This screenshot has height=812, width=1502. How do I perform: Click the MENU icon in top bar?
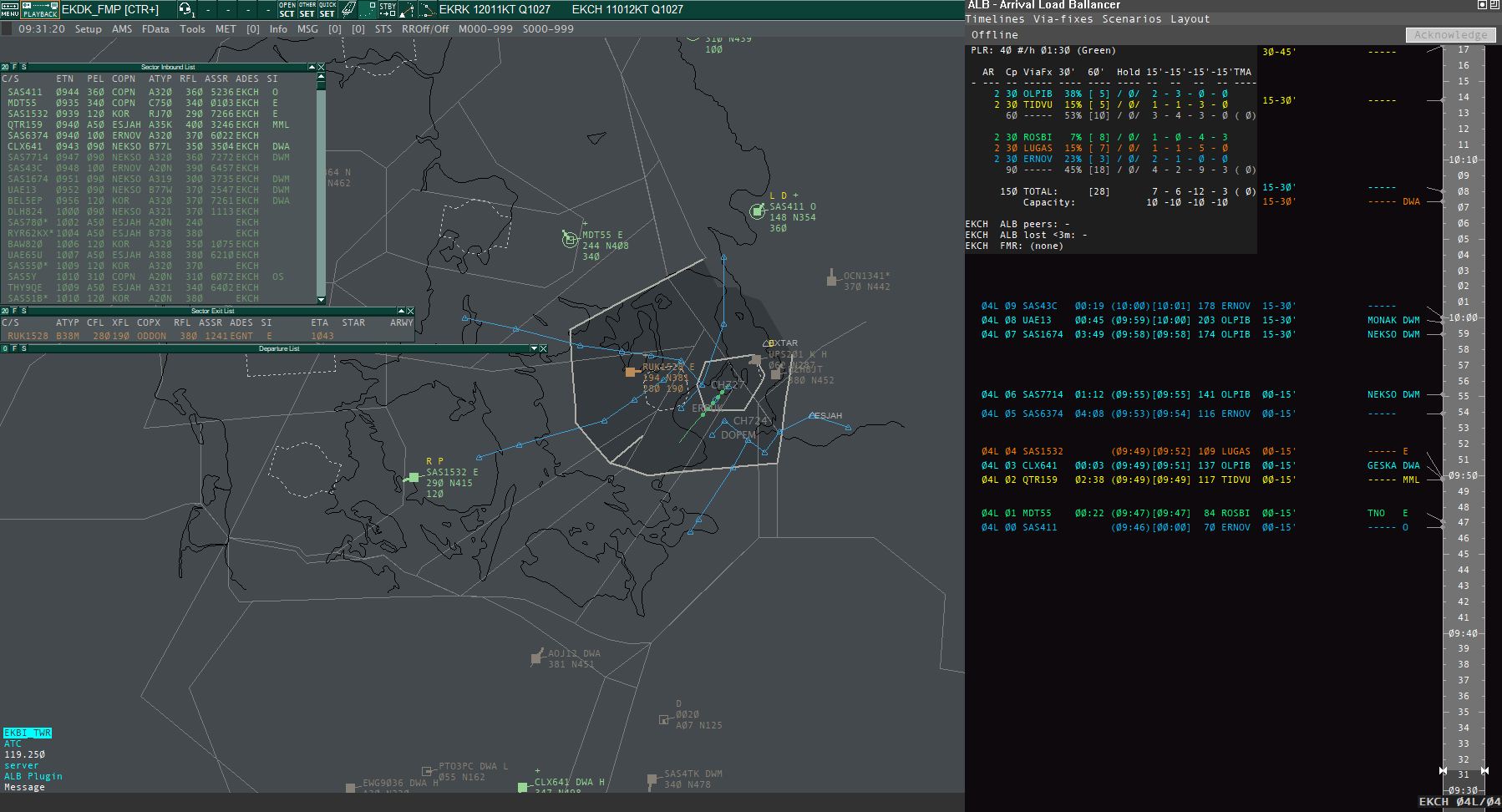(x=10, y=9)
